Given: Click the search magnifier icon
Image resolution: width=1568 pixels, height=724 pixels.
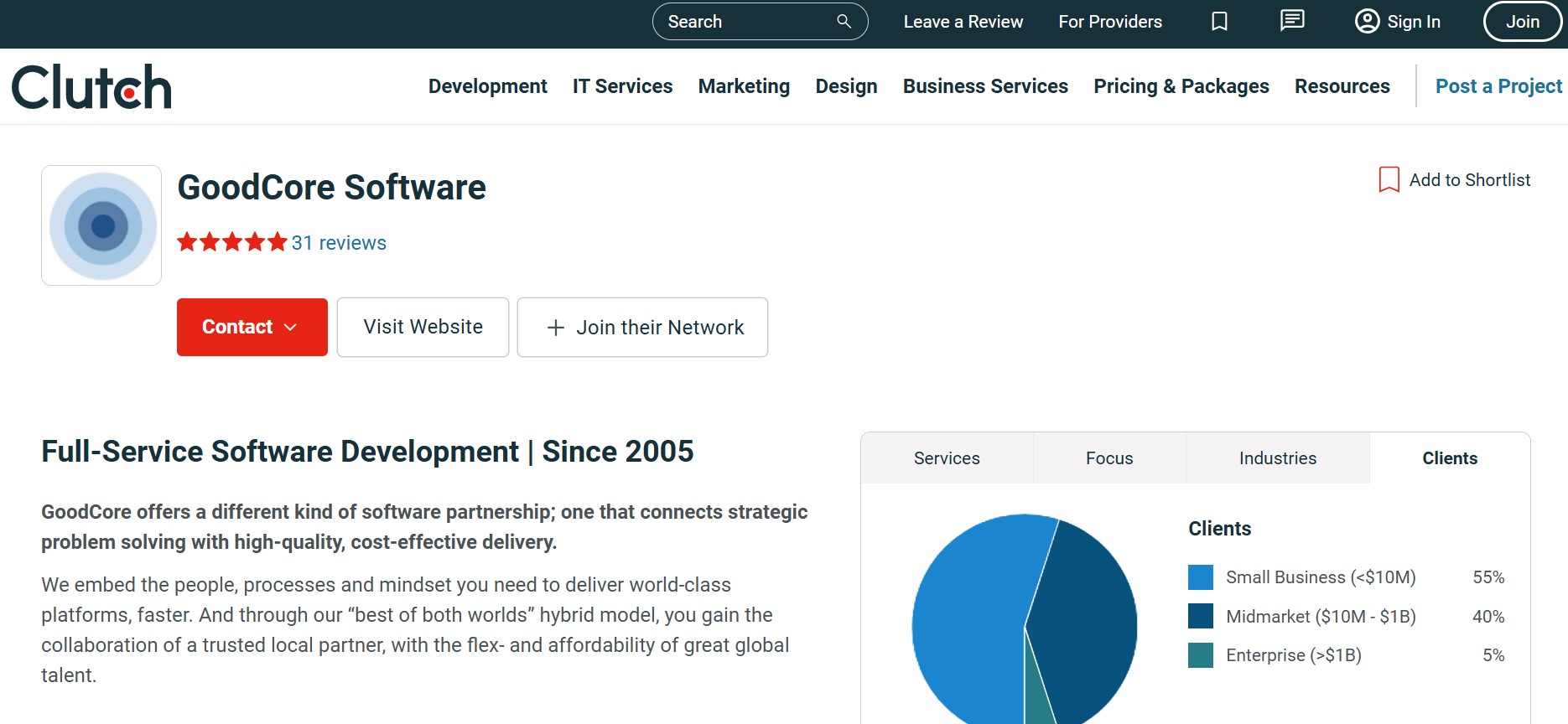Looking at the screenshot, I should (844, 22).
